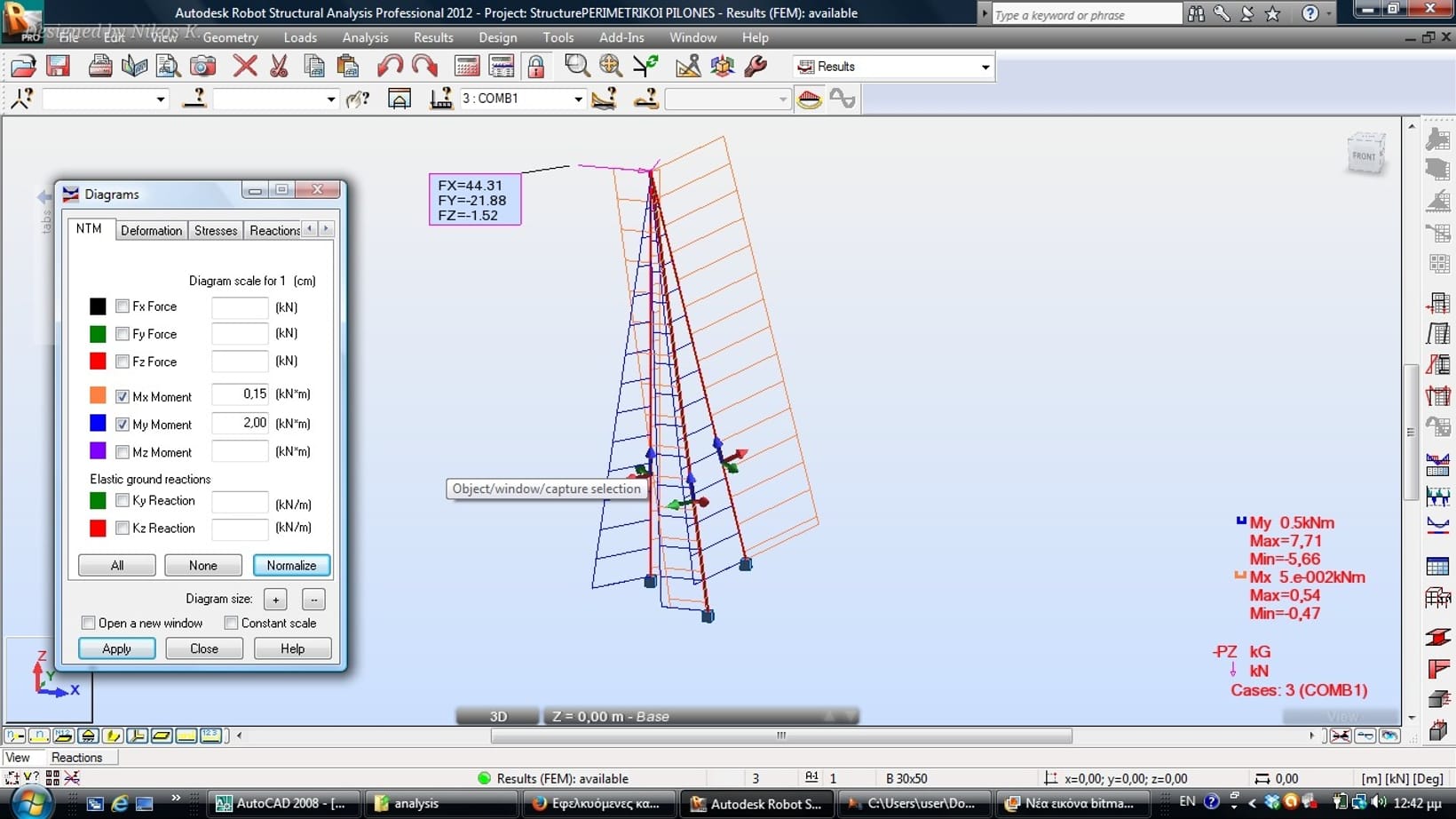Tick the Constant scale checkbox
This screenshot has width=1456, height=819.
tap(232, 623)
